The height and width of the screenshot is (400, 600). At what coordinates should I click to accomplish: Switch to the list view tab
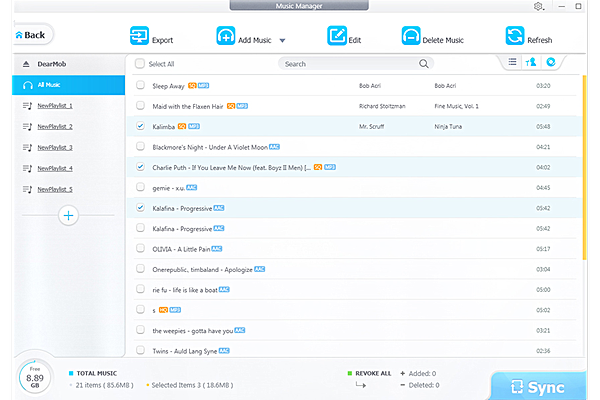(512, 63)
